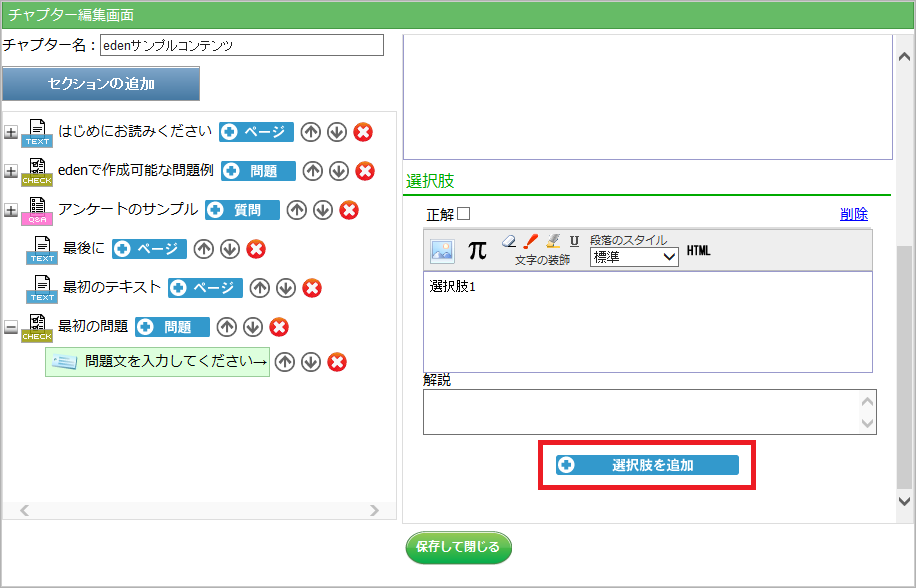Click セクションの追加 button
Screen dimensions: 916x588
[101, 83]
